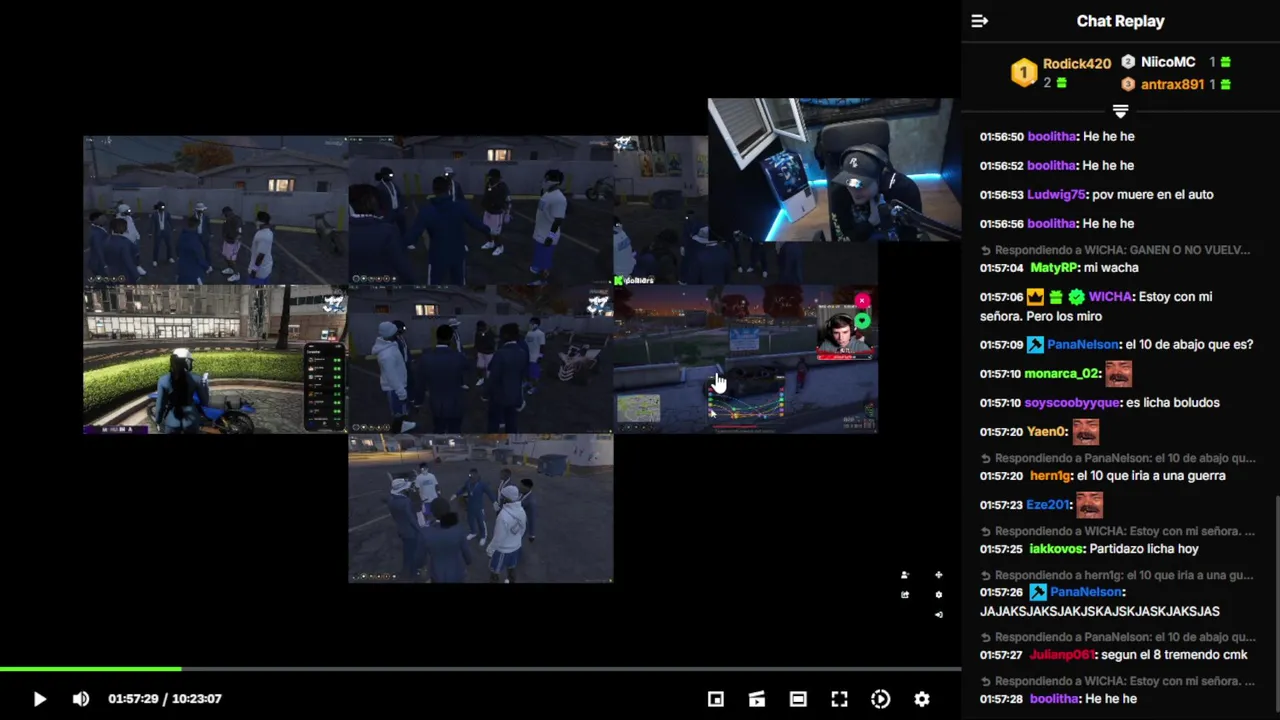Screen dimensions: 1280x720
Task: Click WICHA's verified badge
Action: pyautogui.click(x=1076, y=297)
